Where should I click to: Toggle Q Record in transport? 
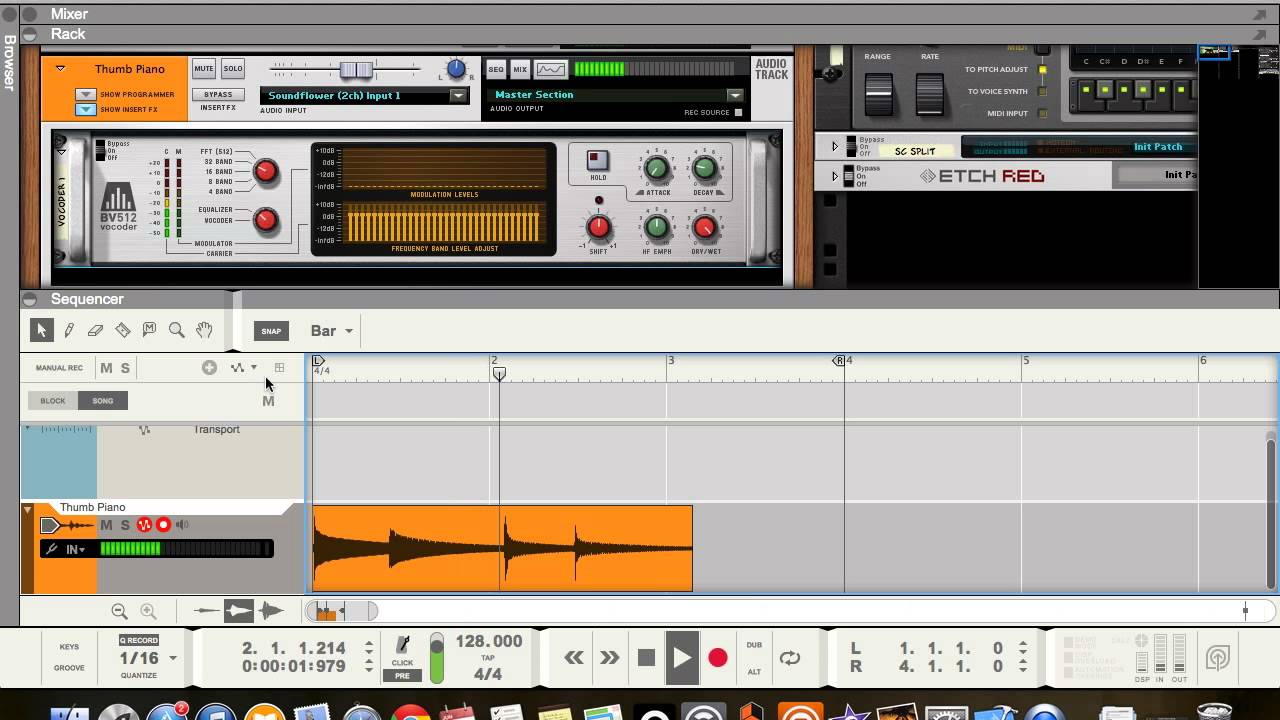[139, 640]
